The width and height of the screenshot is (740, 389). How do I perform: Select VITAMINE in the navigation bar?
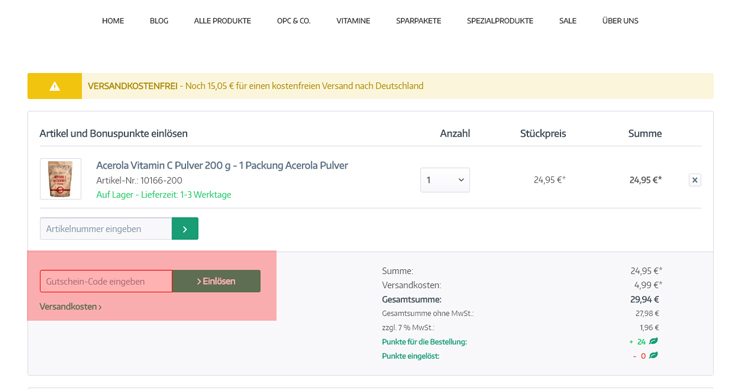click(353, 21)
